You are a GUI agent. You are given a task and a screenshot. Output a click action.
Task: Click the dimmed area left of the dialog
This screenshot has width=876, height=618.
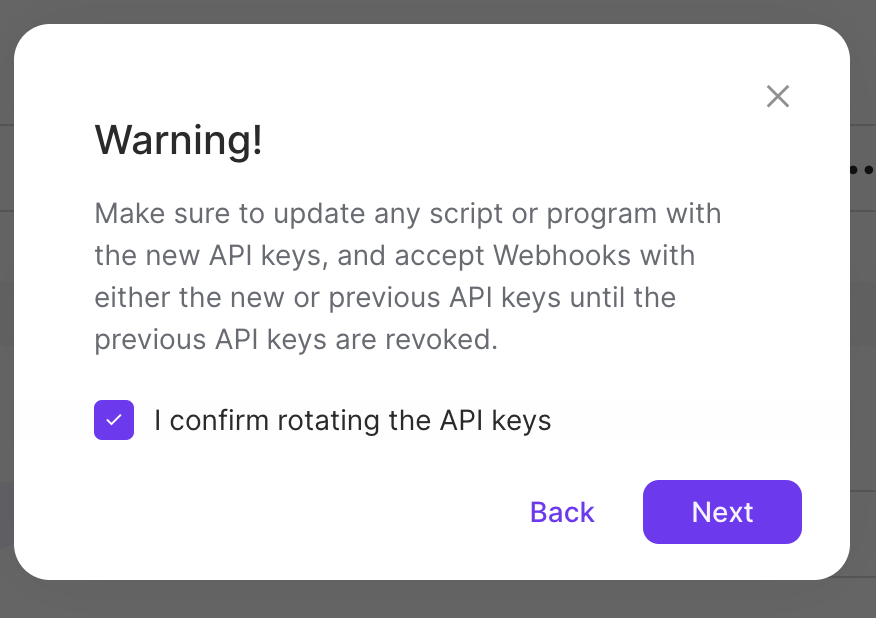click(x=6, y=300)
